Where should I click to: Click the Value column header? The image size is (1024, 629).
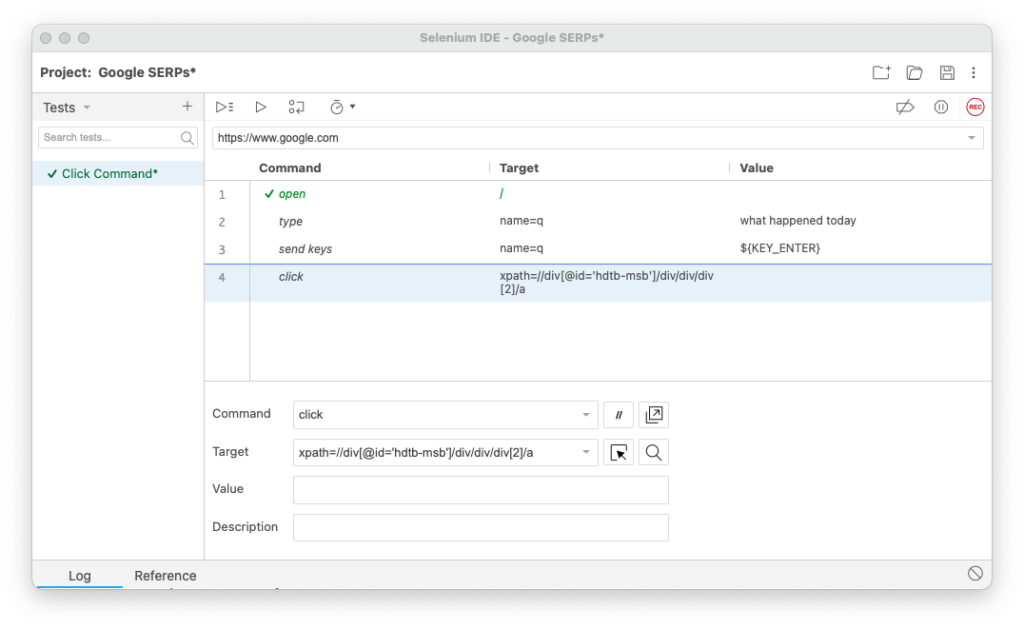point(756,168)
